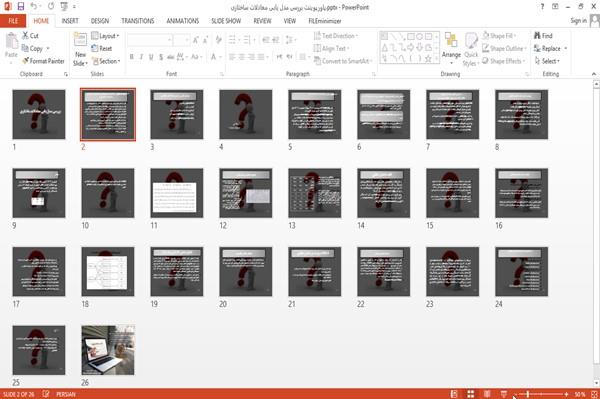Click Convert to SmartArt

[x=343, y=61]
